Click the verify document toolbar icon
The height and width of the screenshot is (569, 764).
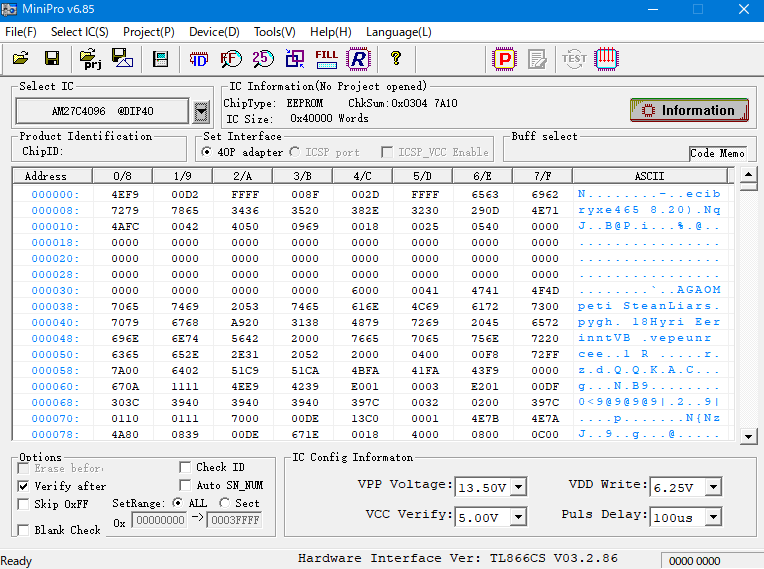[537, 59]
